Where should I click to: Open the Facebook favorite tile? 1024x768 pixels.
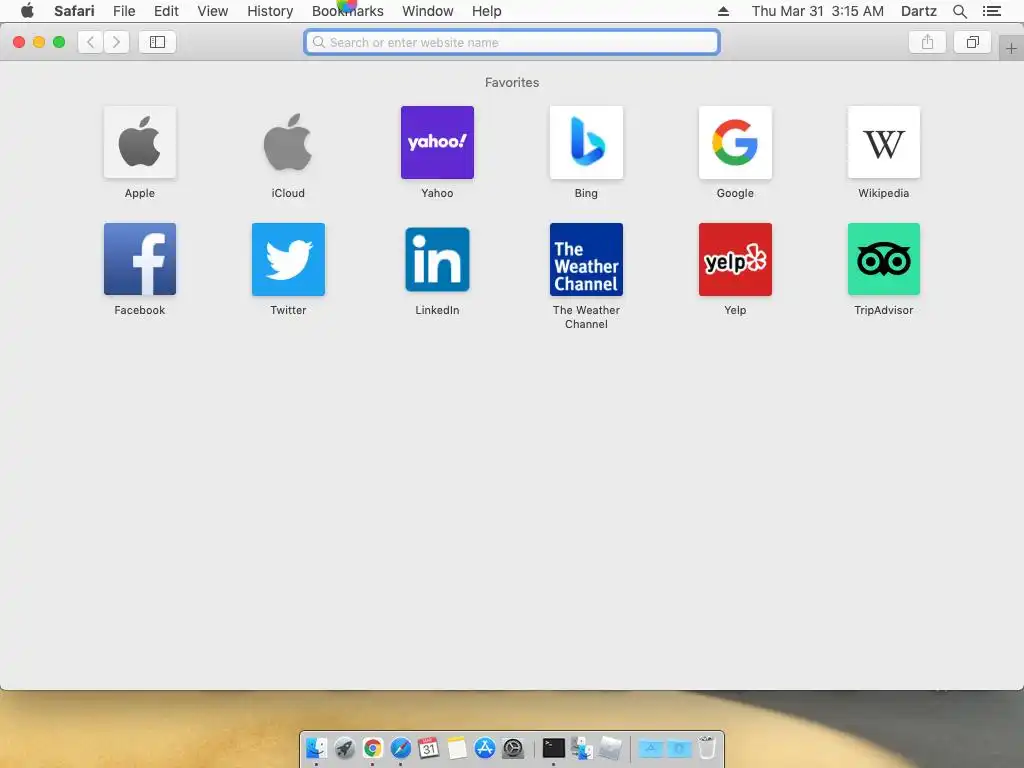click(x=140, y=259)
